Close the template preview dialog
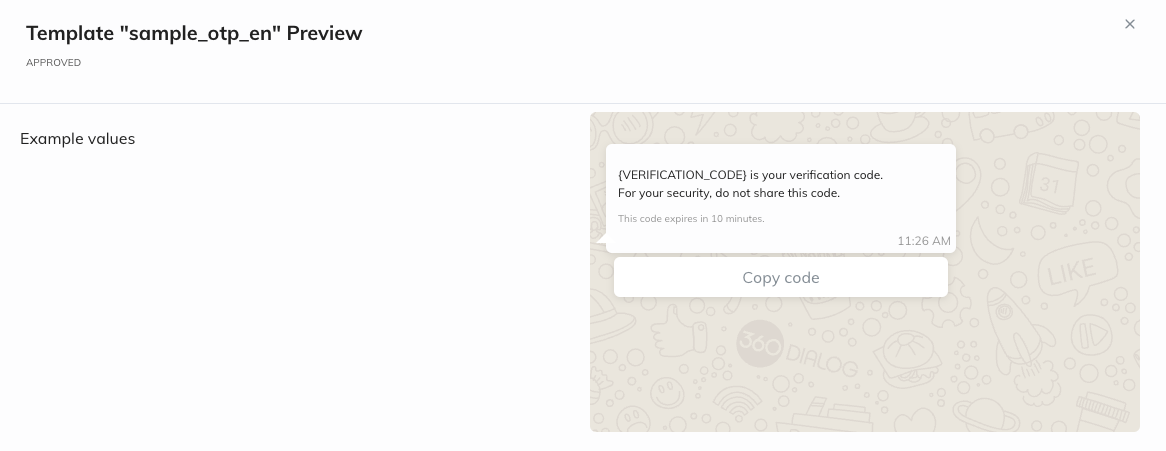The image size is (1166, 451). (1130, 24)
